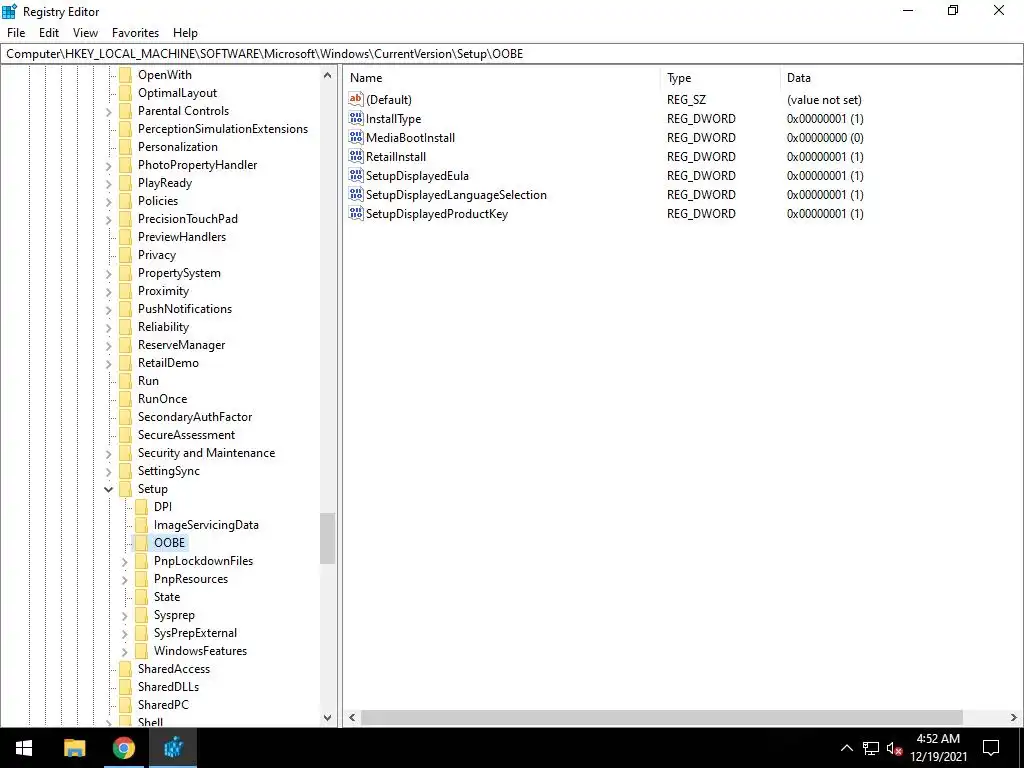The height and width of the screenshot is (768, 1024).
Task: Click the SetupDisplayedEula DWORD icon
Action: click(356, 175)
